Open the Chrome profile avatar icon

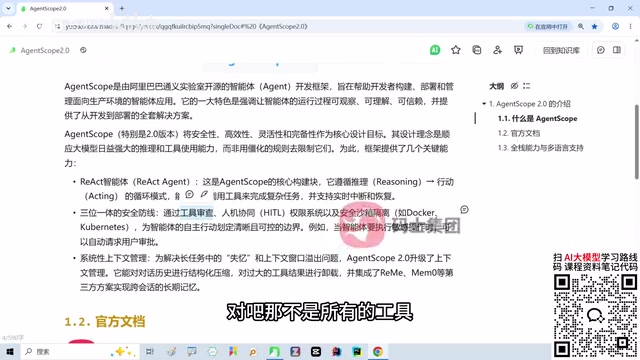point(615,27)
